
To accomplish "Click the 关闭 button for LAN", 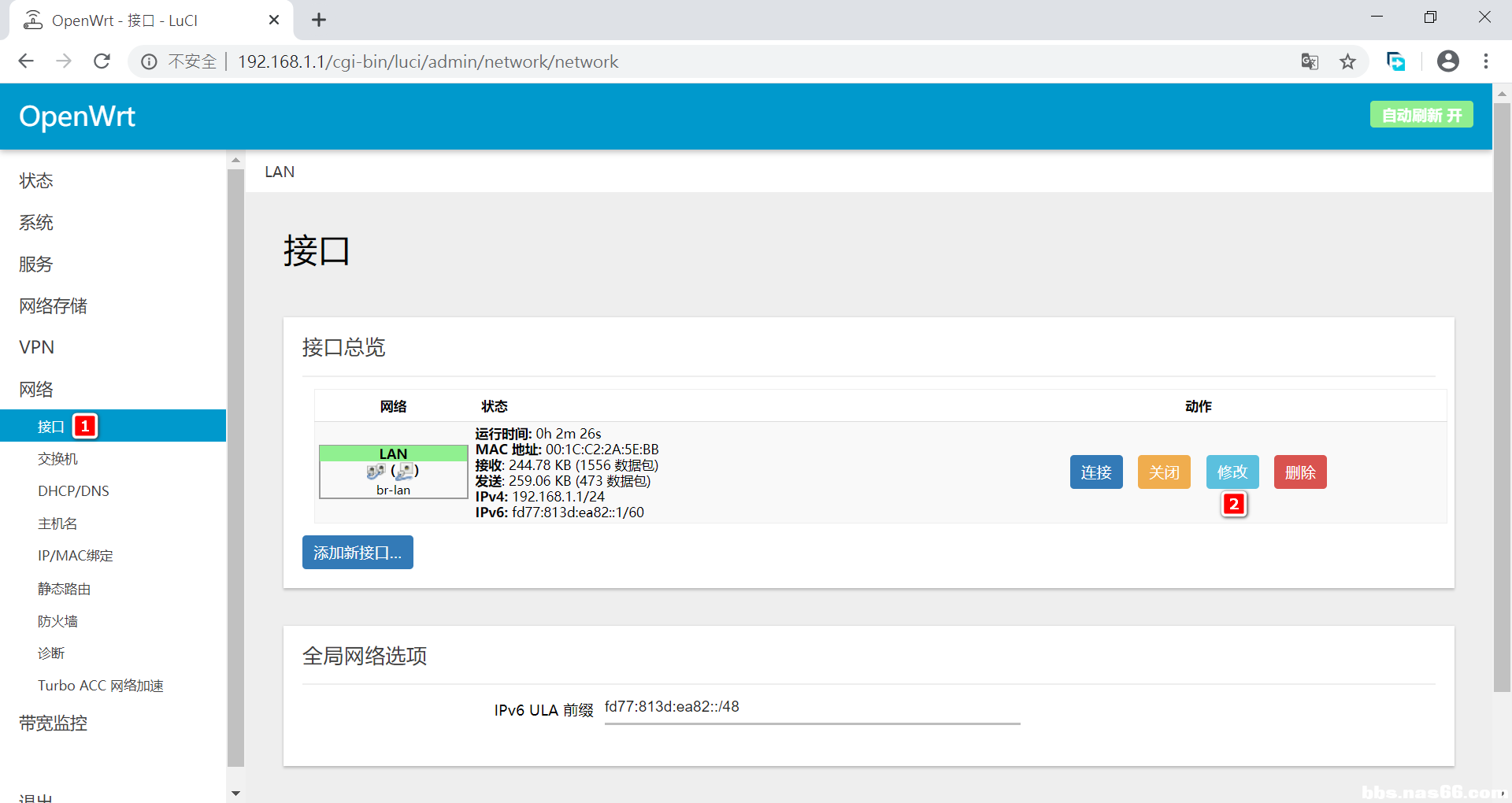I will pos(1164,472).
